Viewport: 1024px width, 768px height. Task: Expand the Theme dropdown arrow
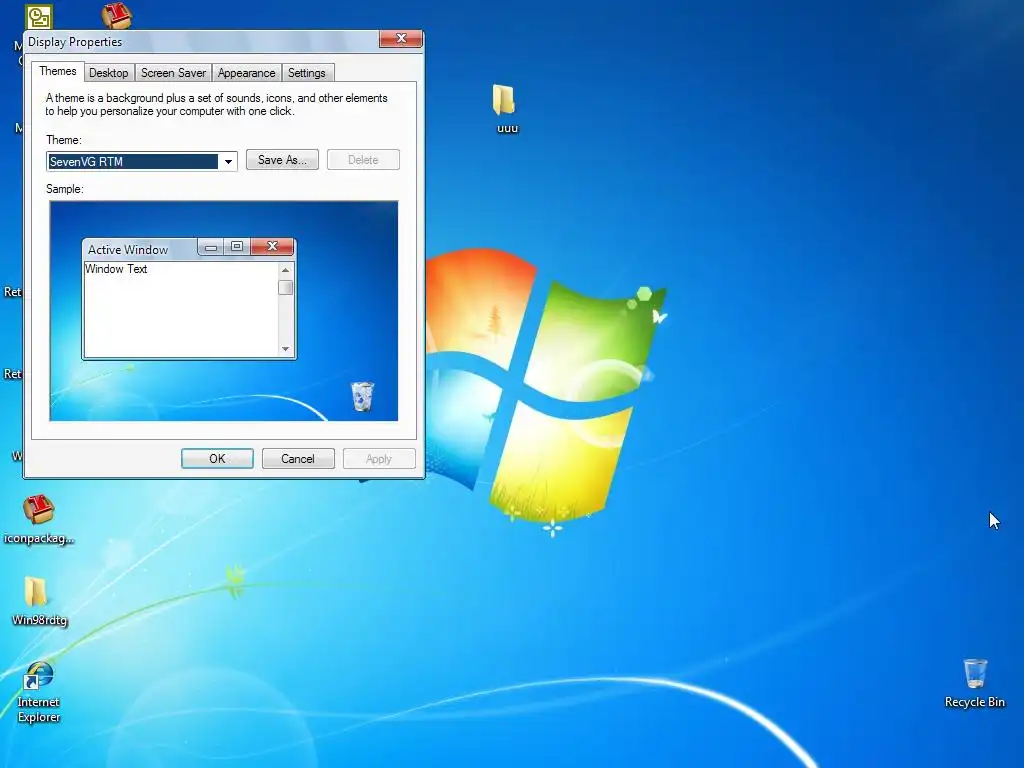coord(228,161)
